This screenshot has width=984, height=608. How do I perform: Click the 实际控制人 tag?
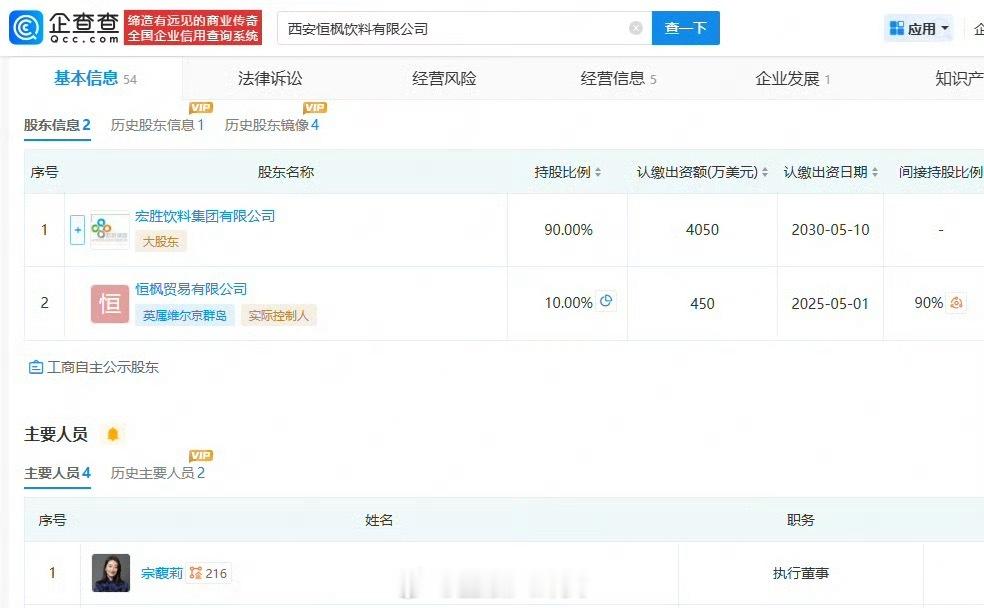click(x=279, y=315)
